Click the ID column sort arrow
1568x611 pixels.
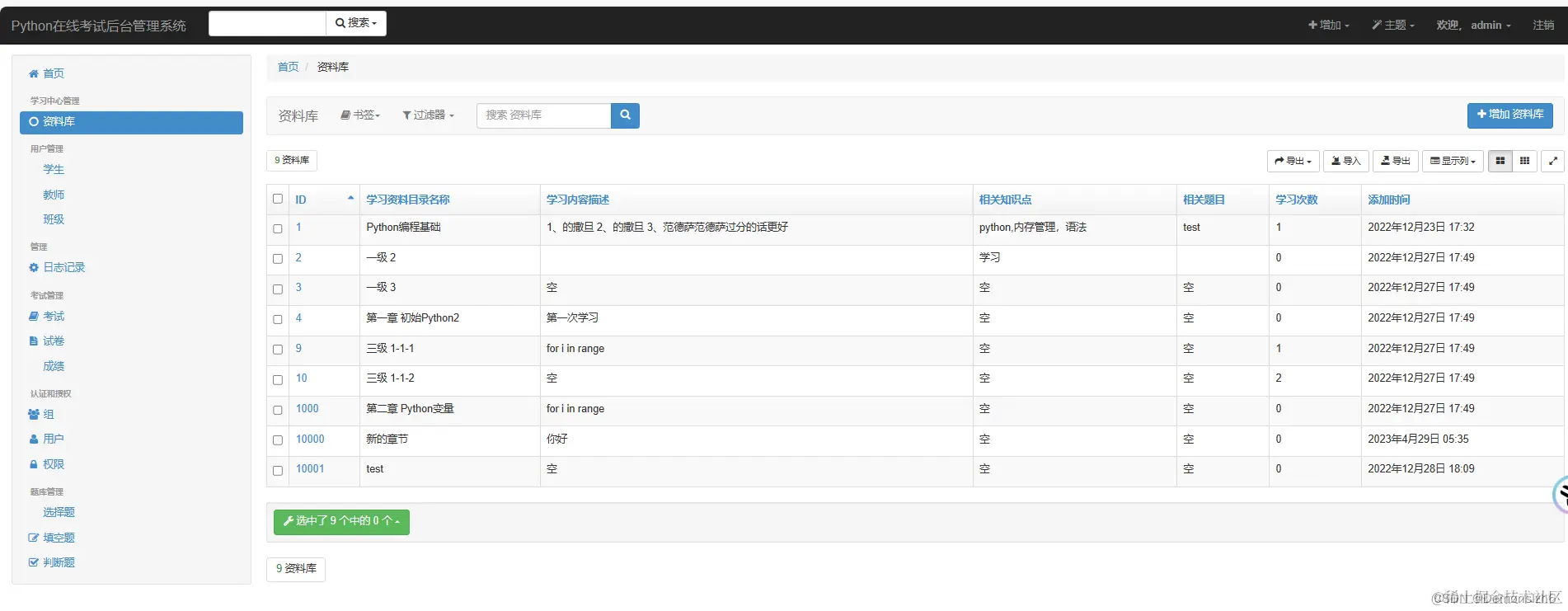[x=350, y=199]
